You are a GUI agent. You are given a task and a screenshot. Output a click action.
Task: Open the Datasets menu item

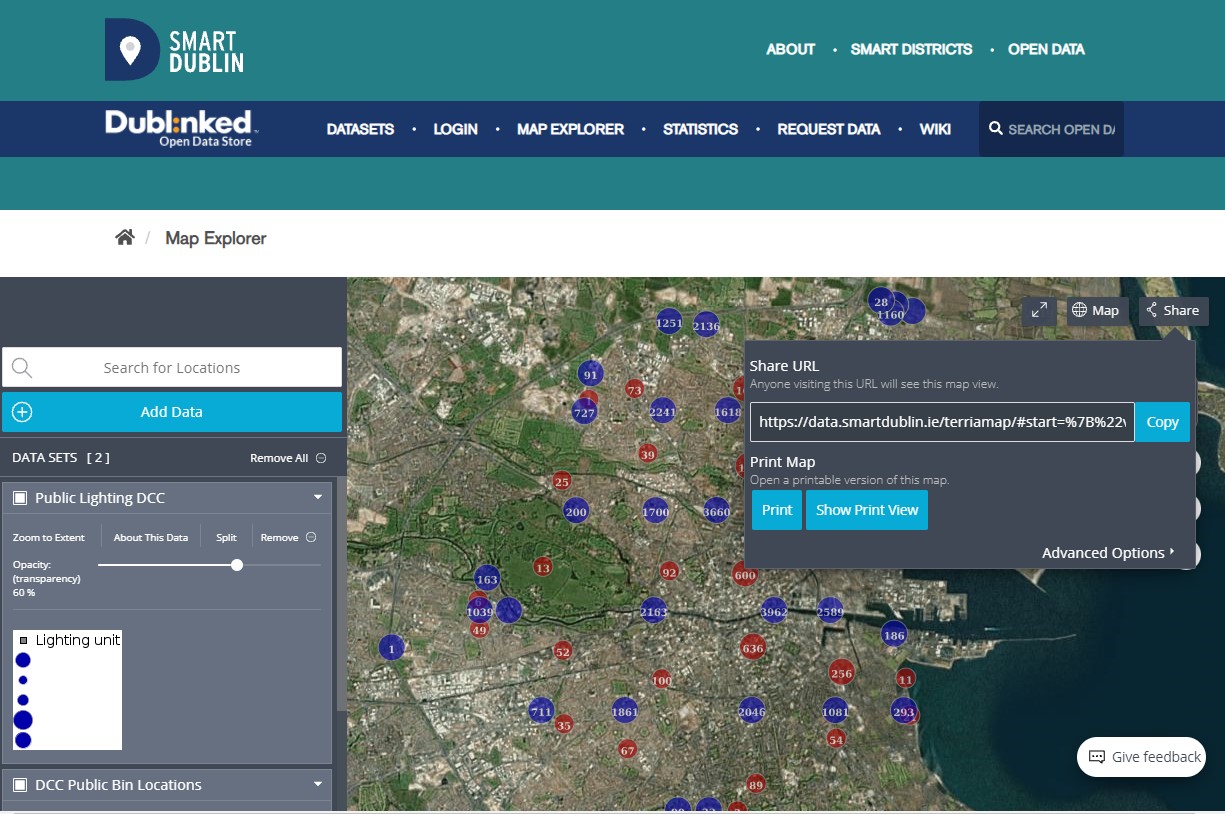coord(360,129)
